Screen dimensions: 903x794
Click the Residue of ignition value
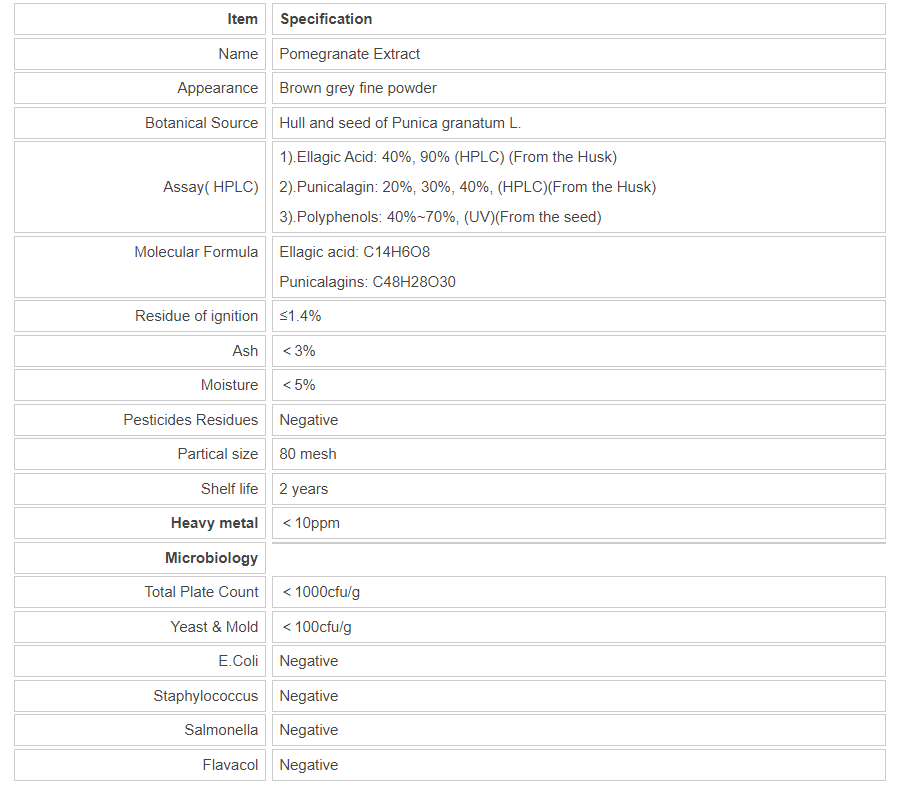tap(300, 316)
